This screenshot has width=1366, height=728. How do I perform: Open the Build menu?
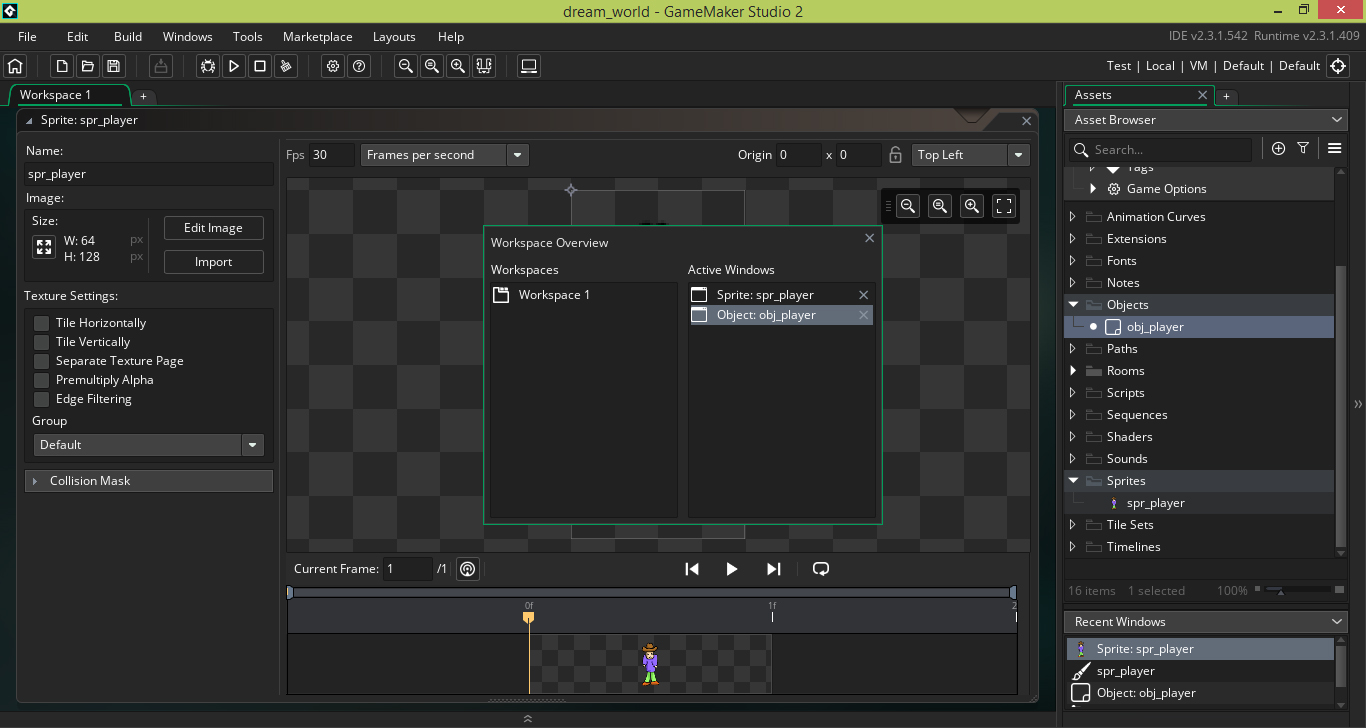128,37
